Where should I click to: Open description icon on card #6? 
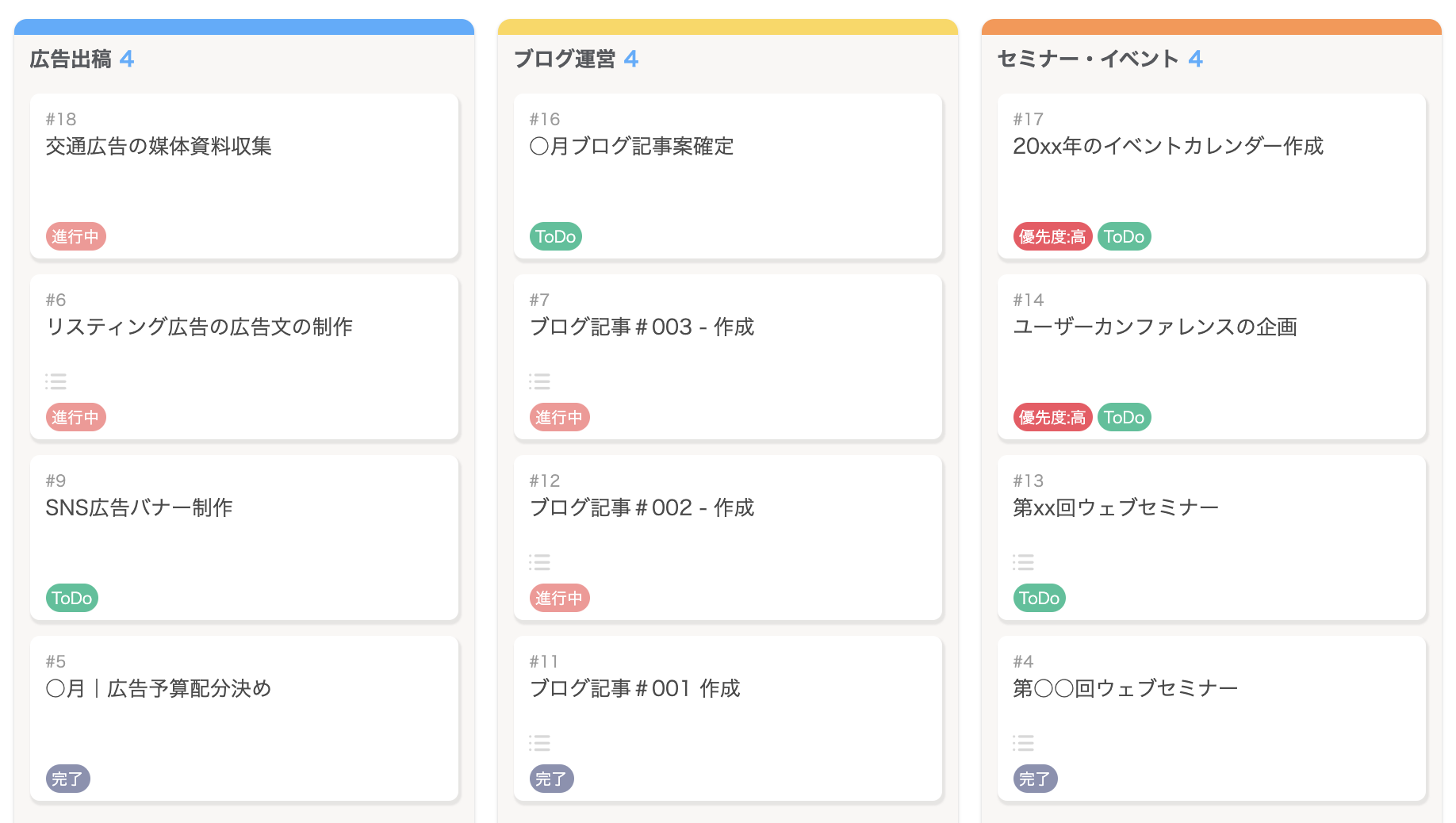click(56, 381)
